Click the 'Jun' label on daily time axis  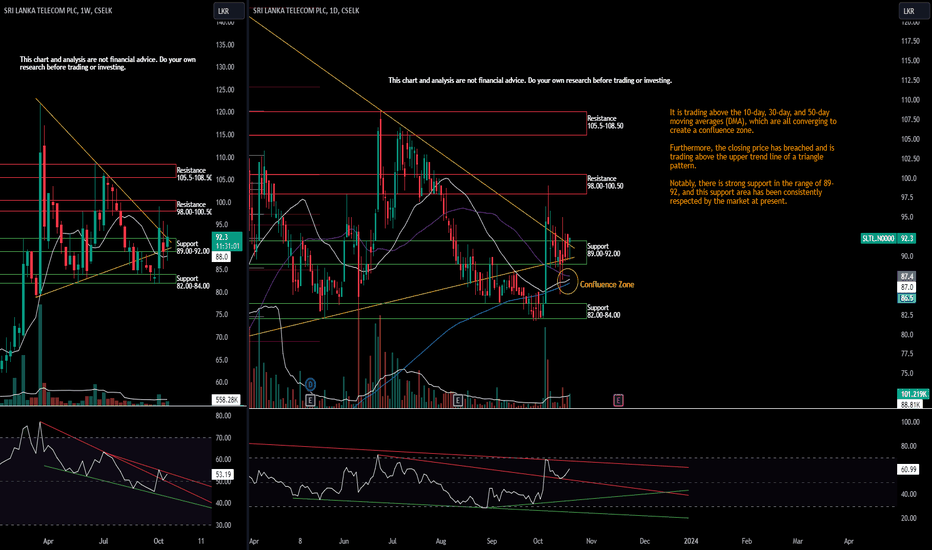tap(344, 541)
